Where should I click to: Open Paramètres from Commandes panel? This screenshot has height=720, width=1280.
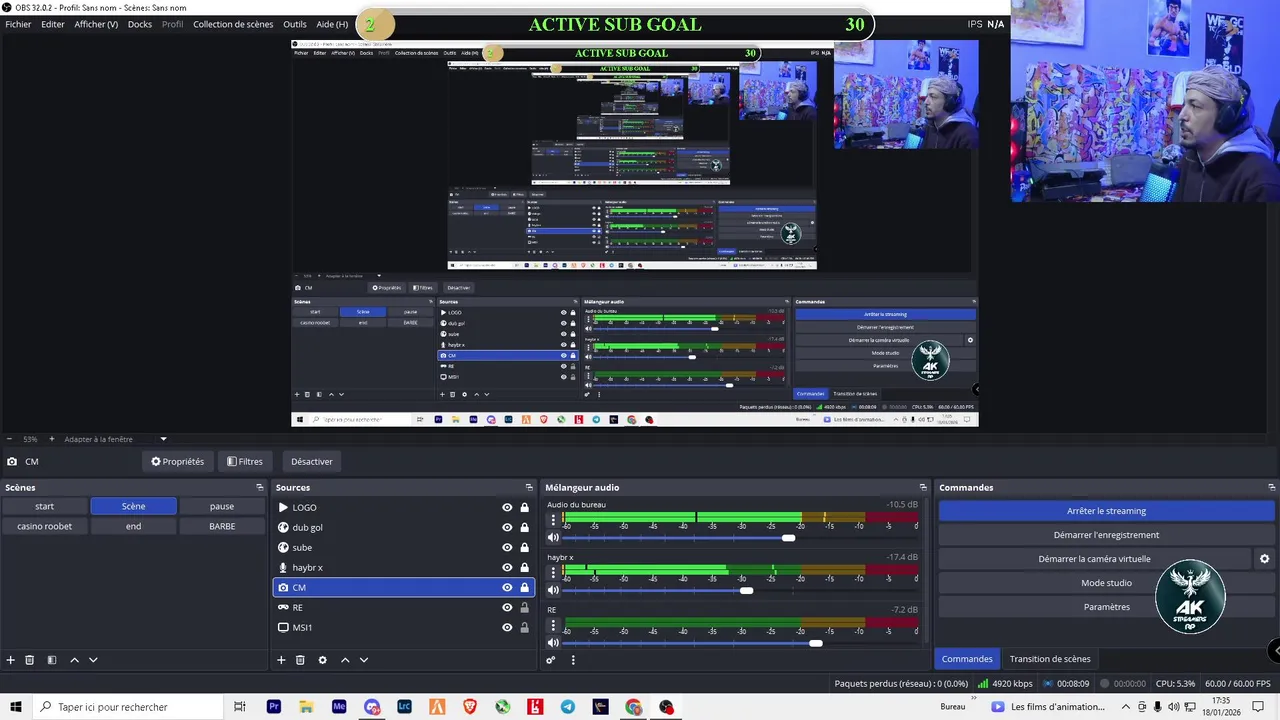[x=1106, y=607]
